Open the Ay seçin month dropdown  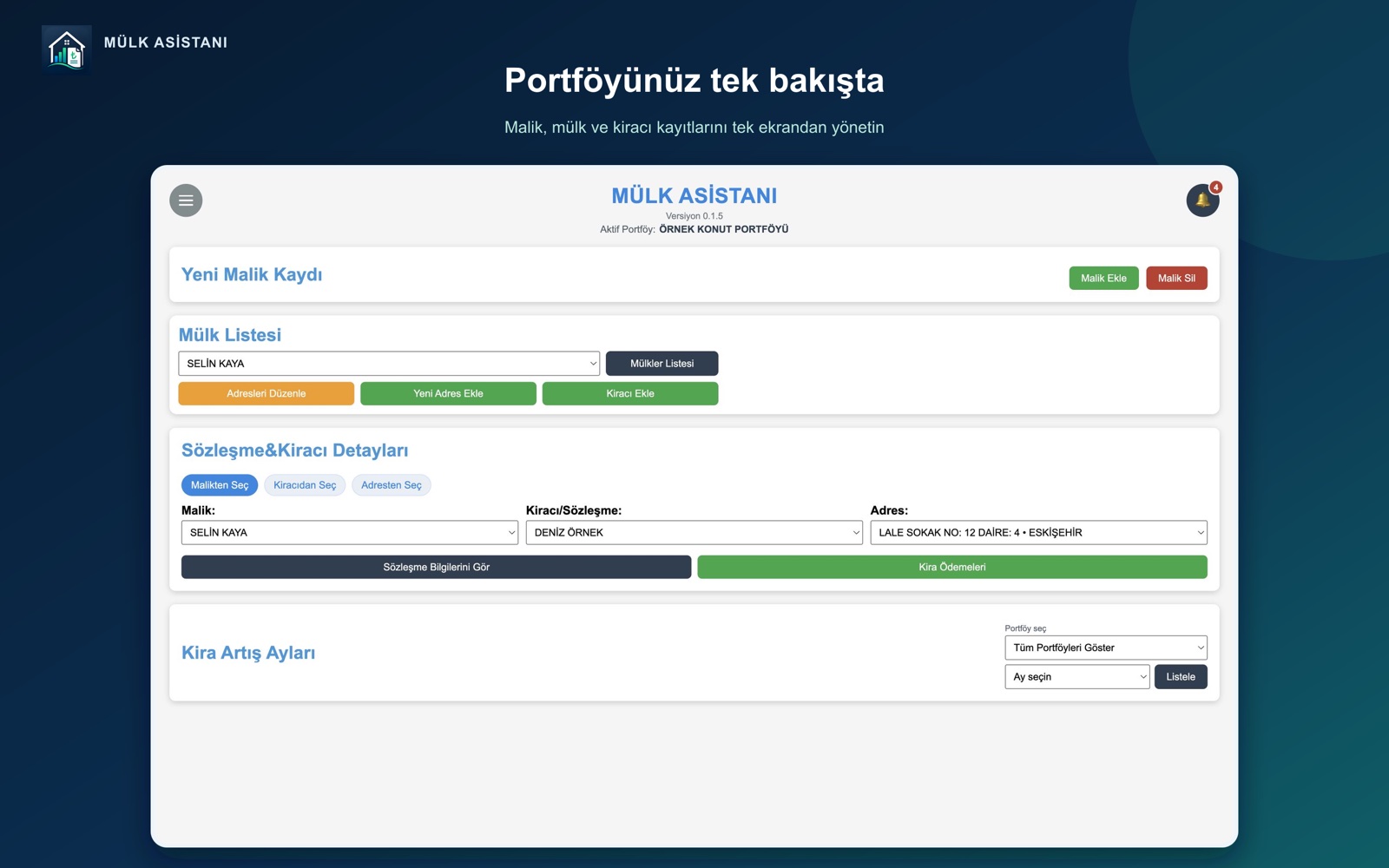click(1077, 677)
